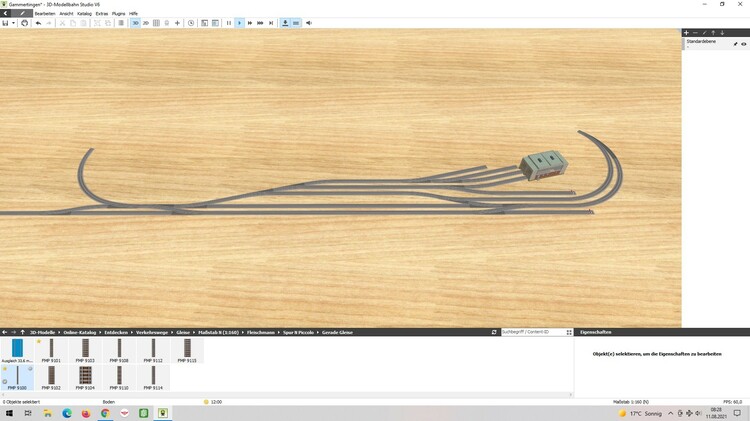
Task: Open the Katalog menu
Action: tap(85, 14)
